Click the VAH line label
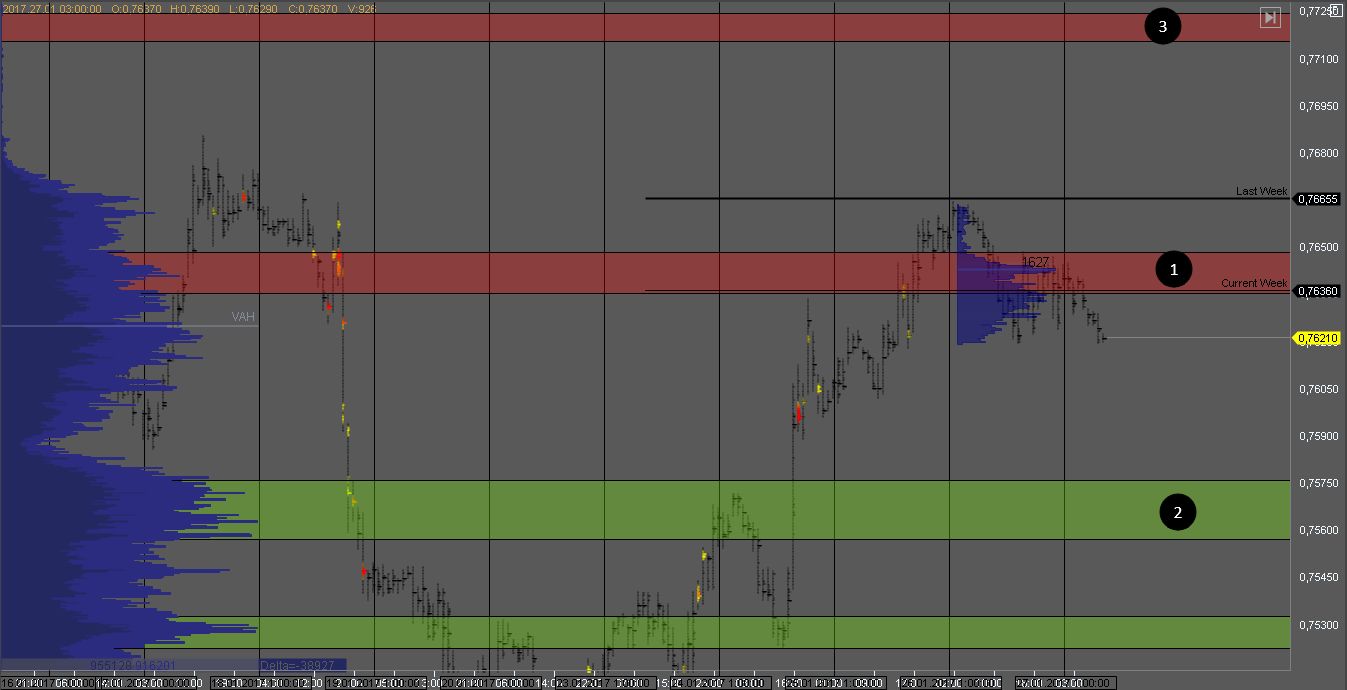 pyautogui.click(x=243, y=317)
